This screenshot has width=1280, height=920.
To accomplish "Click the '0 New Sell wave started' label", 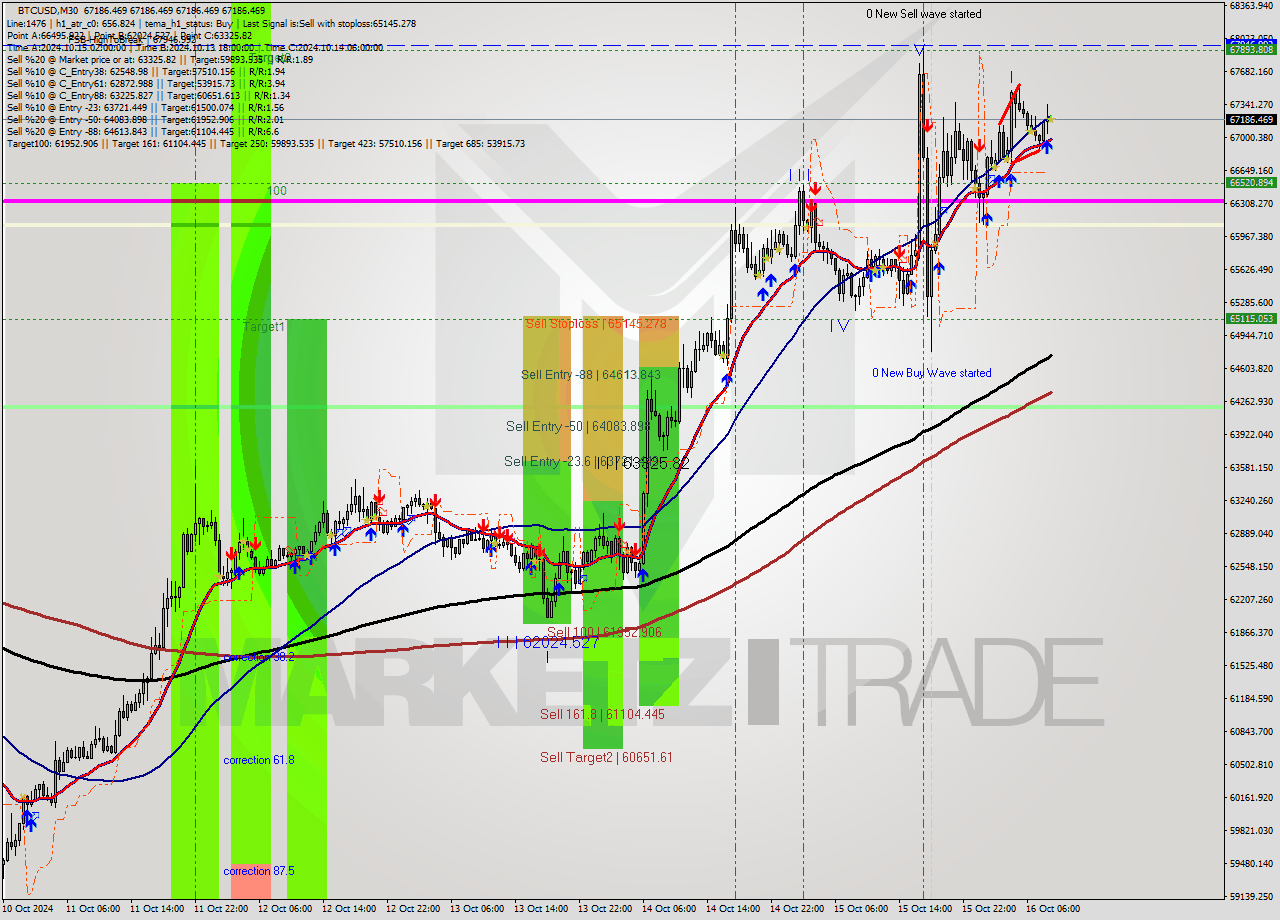I will point(924,14).
